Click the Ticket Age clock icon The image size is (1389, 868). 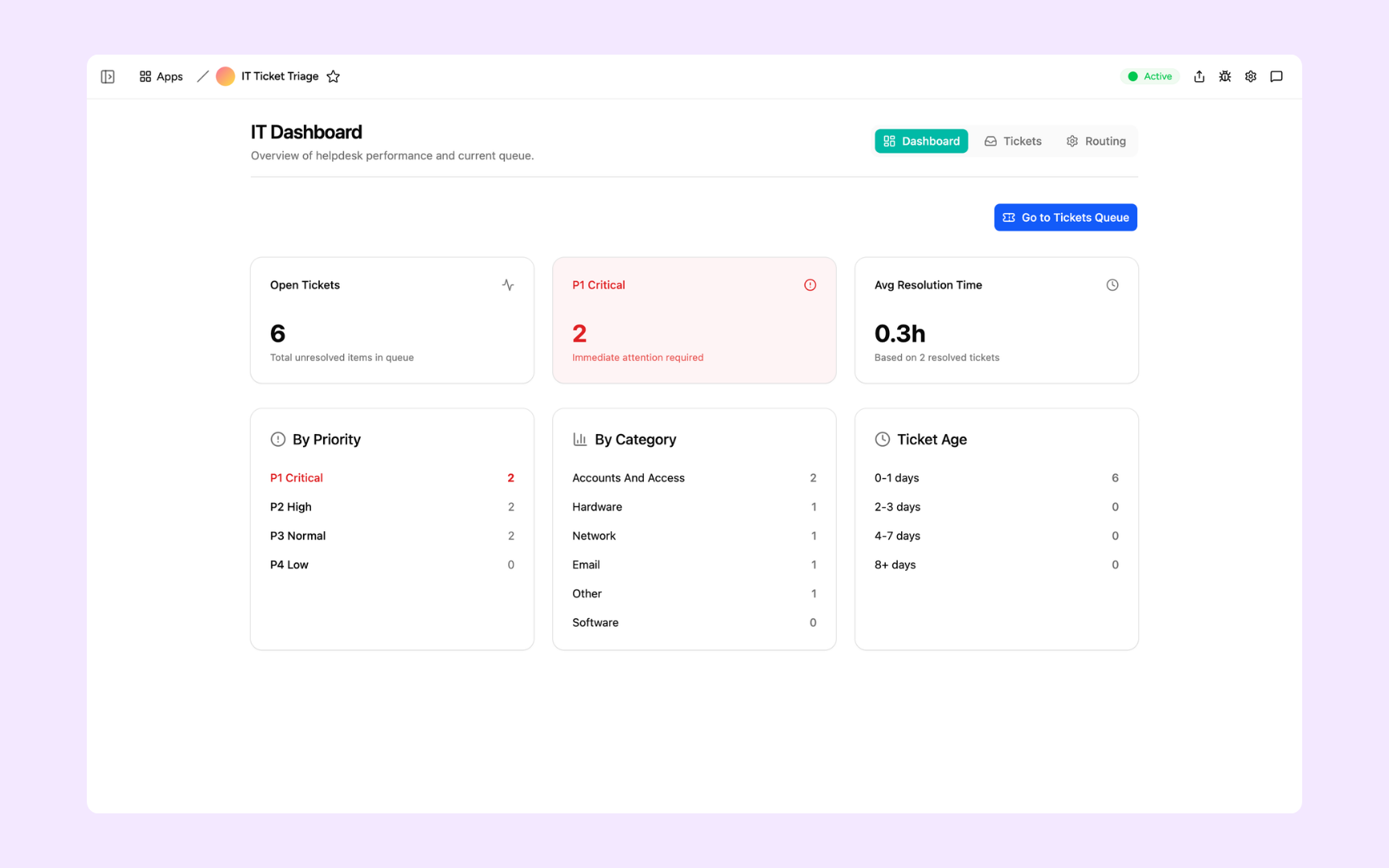pyautogui.click(x=883, y=440)
